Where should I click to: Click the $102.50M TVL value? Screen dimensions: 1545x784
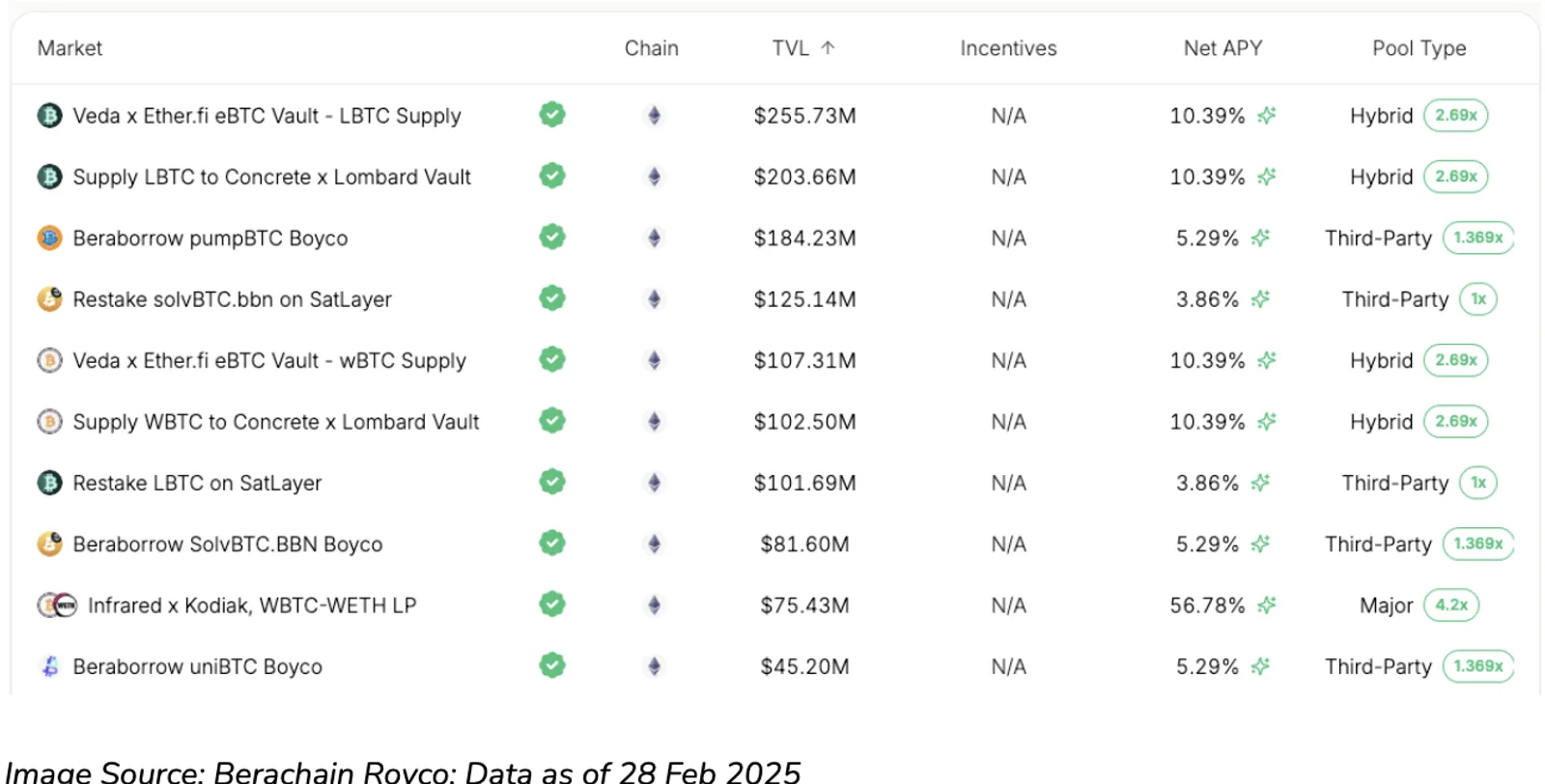[804, 422]
